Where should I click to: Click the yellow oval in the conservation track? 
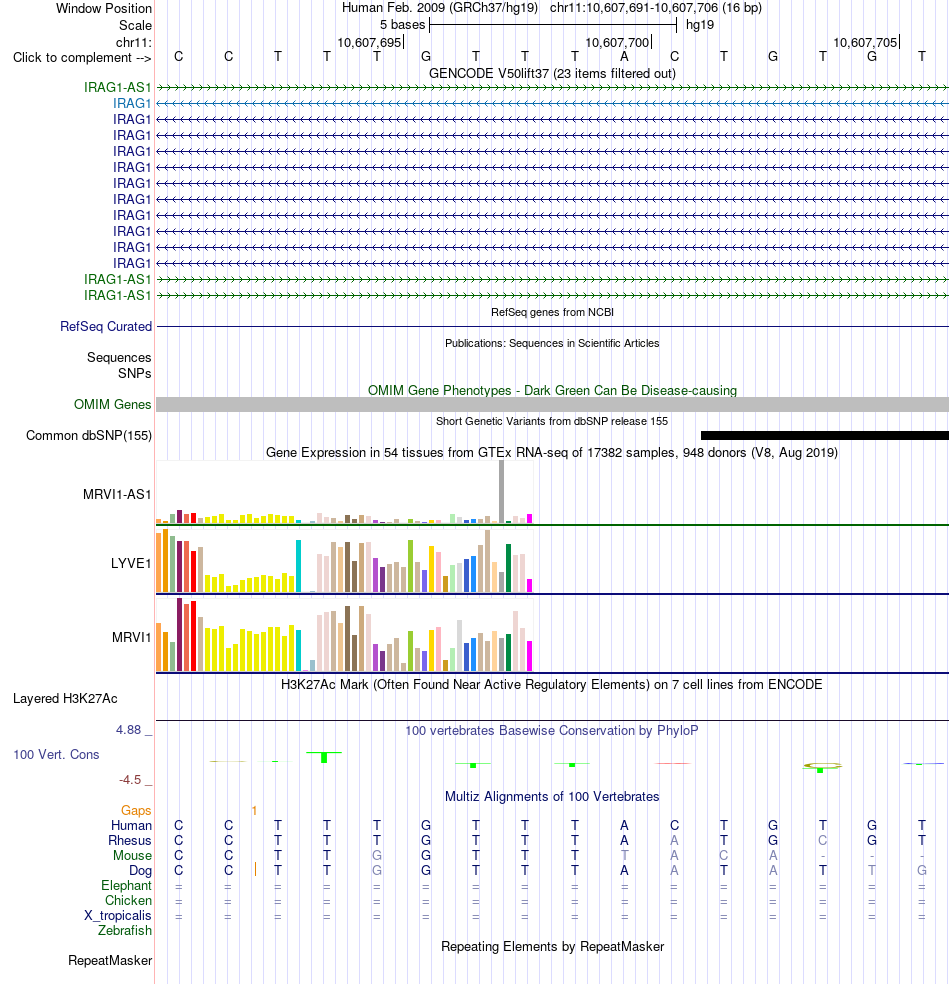823,766
